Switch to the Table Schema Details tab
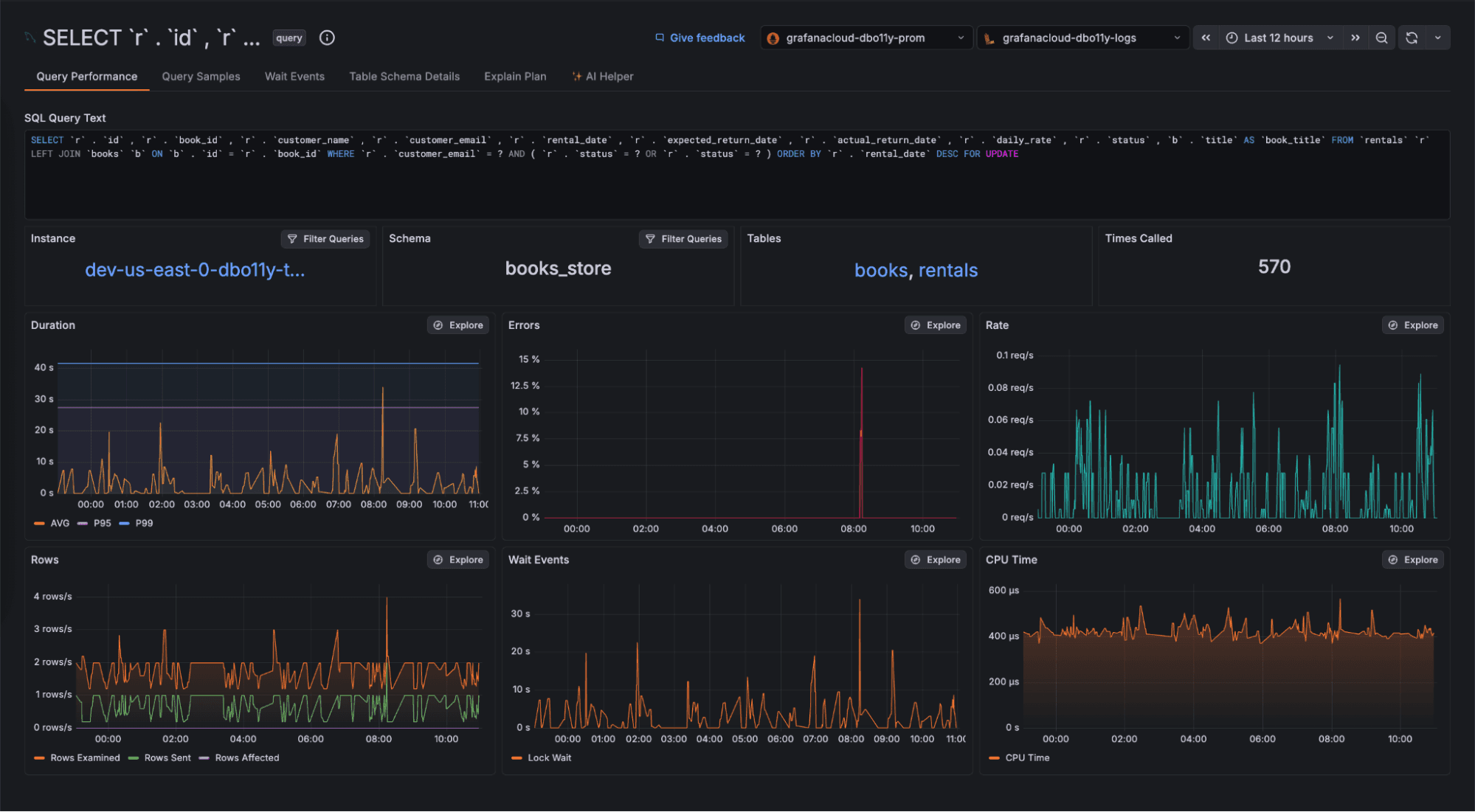The height and width of the screenshot is (812, 1475). click(x=404, y=76)
